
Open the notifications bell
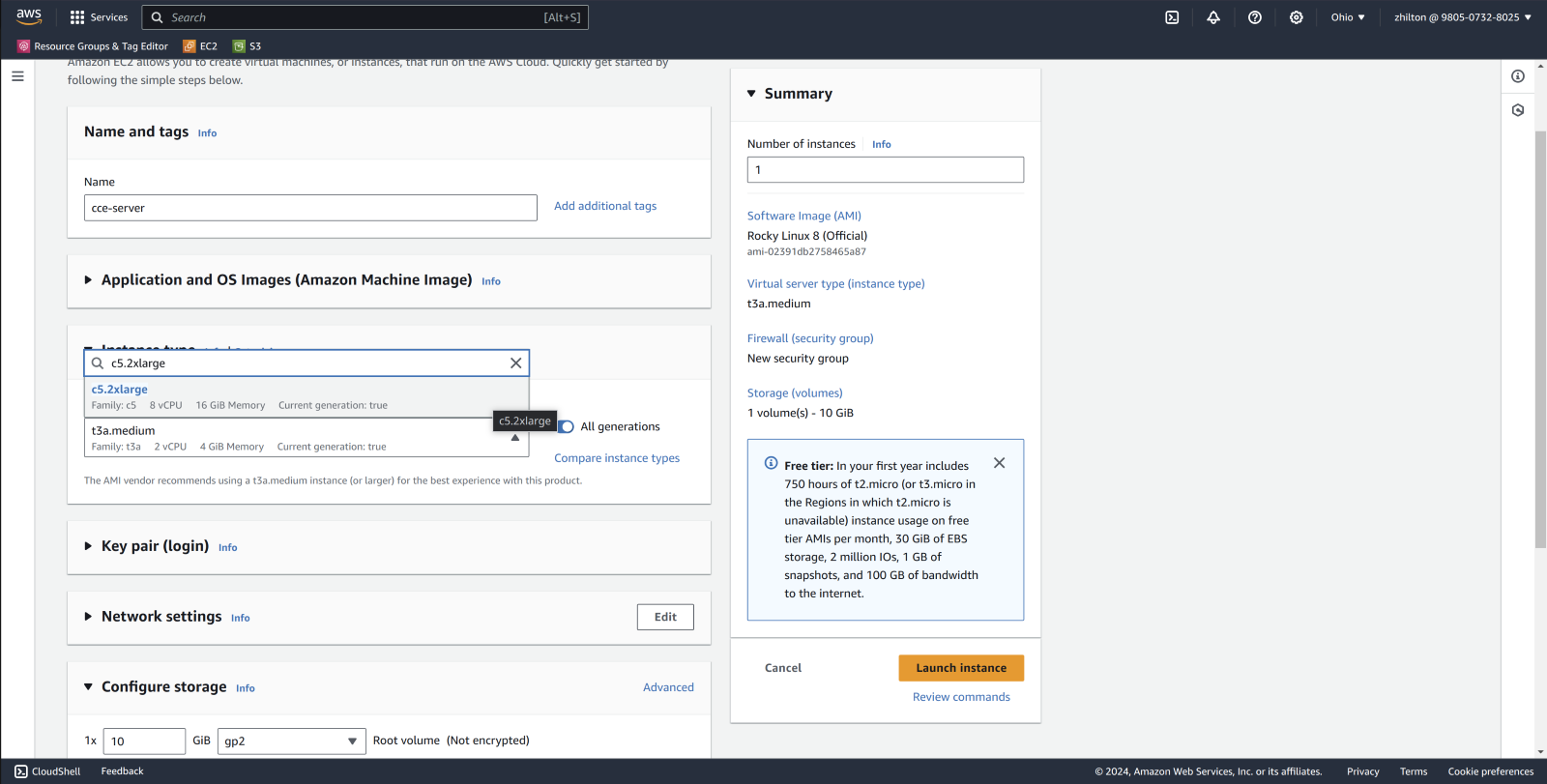(x=1213, y=17)
